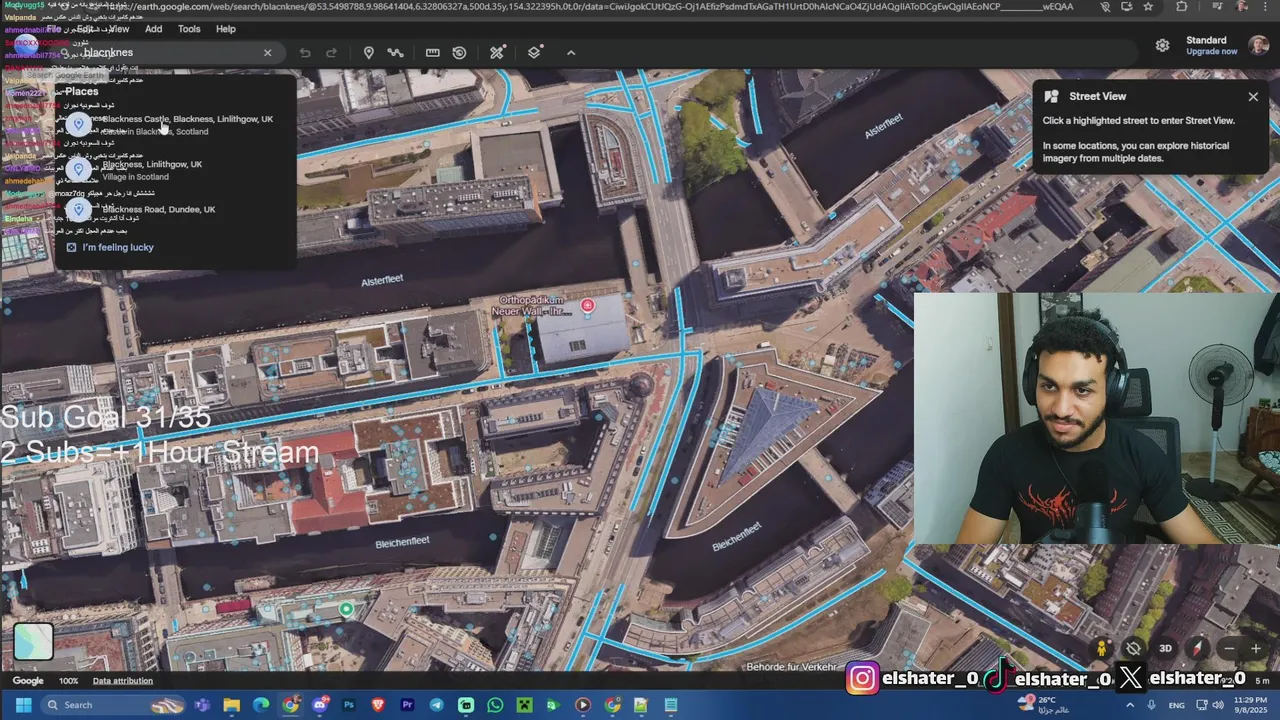This screenshot has height=720, width=1280.
Task: Click Upgrade now link
Action: click(1211, 52)
